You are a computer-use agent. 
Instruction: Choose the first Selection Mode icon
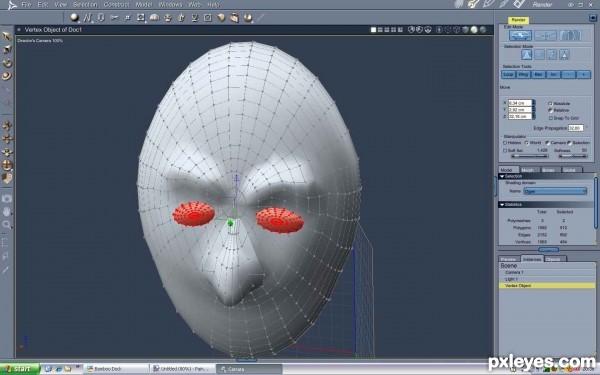pos(527,55)
